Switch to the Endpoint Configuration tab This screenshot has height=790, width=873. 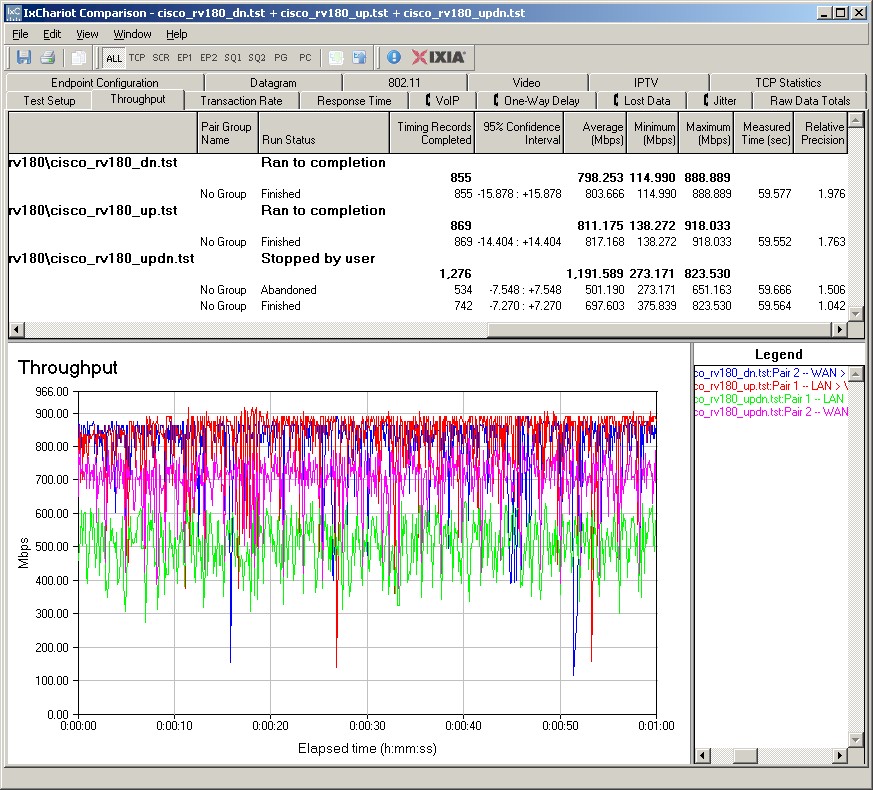click(105, 82)
